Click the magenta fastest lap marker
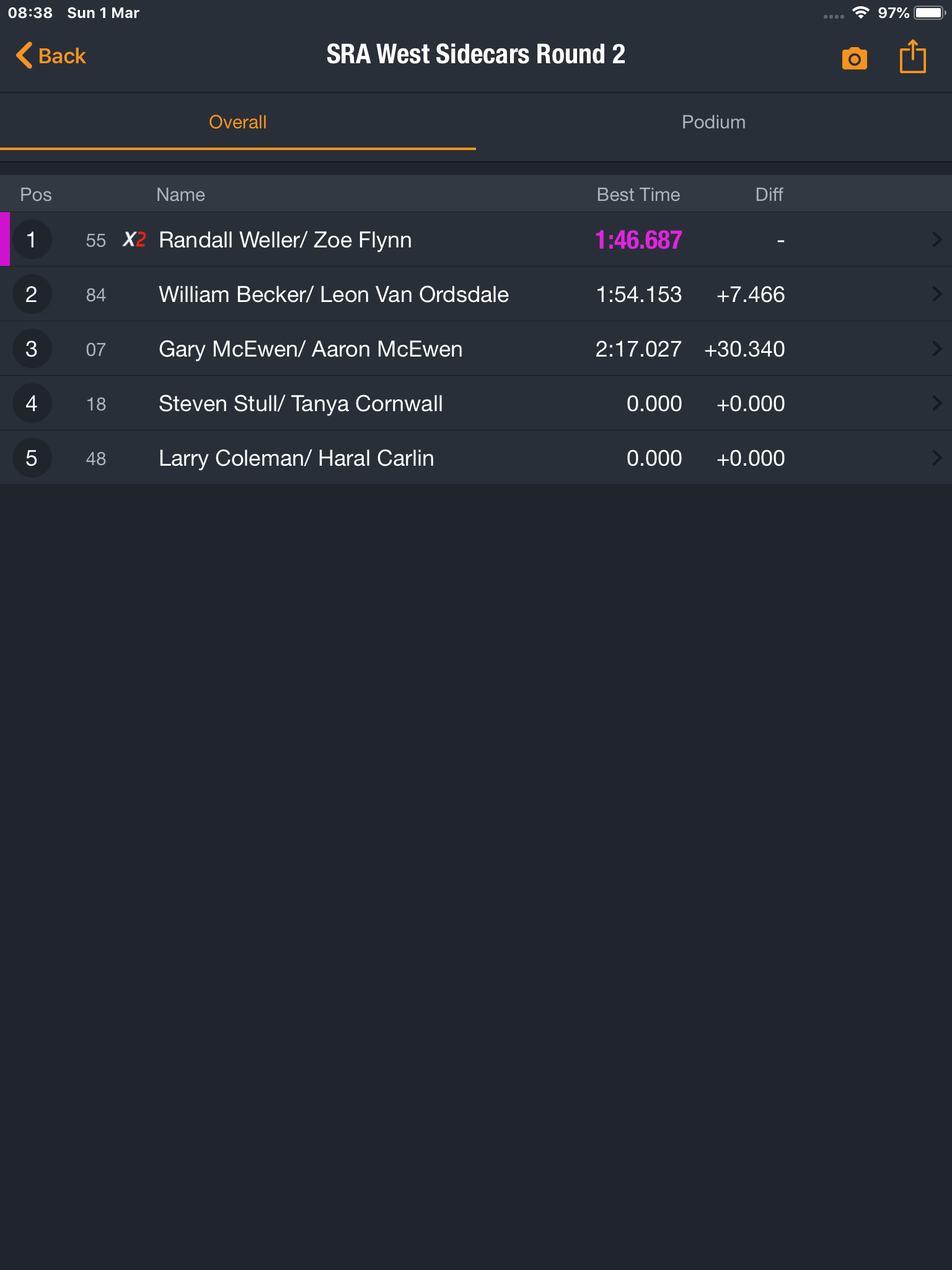Image resolution: width=952 pixels, height=1270 pixels. coord(5,239)
